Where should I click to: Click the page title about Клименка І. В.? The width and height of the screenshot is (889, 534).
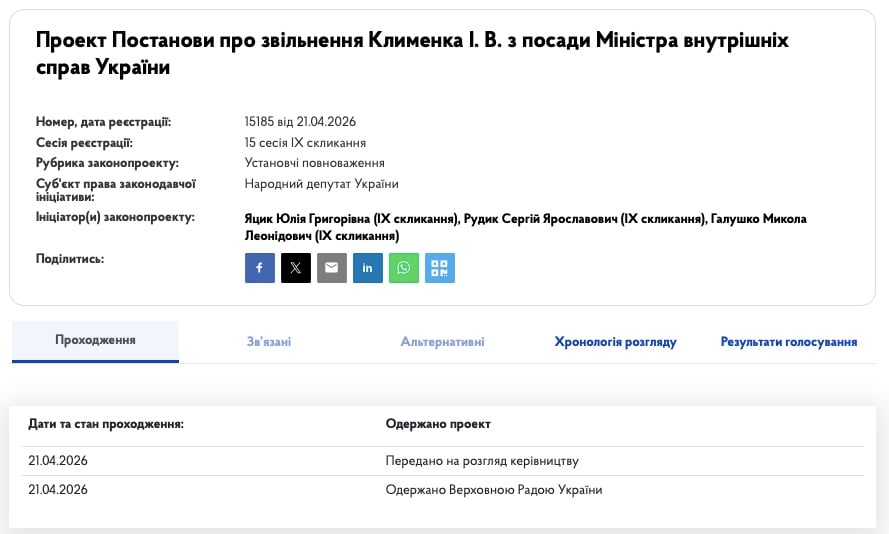pyautogui.click(x=412, y=53)
